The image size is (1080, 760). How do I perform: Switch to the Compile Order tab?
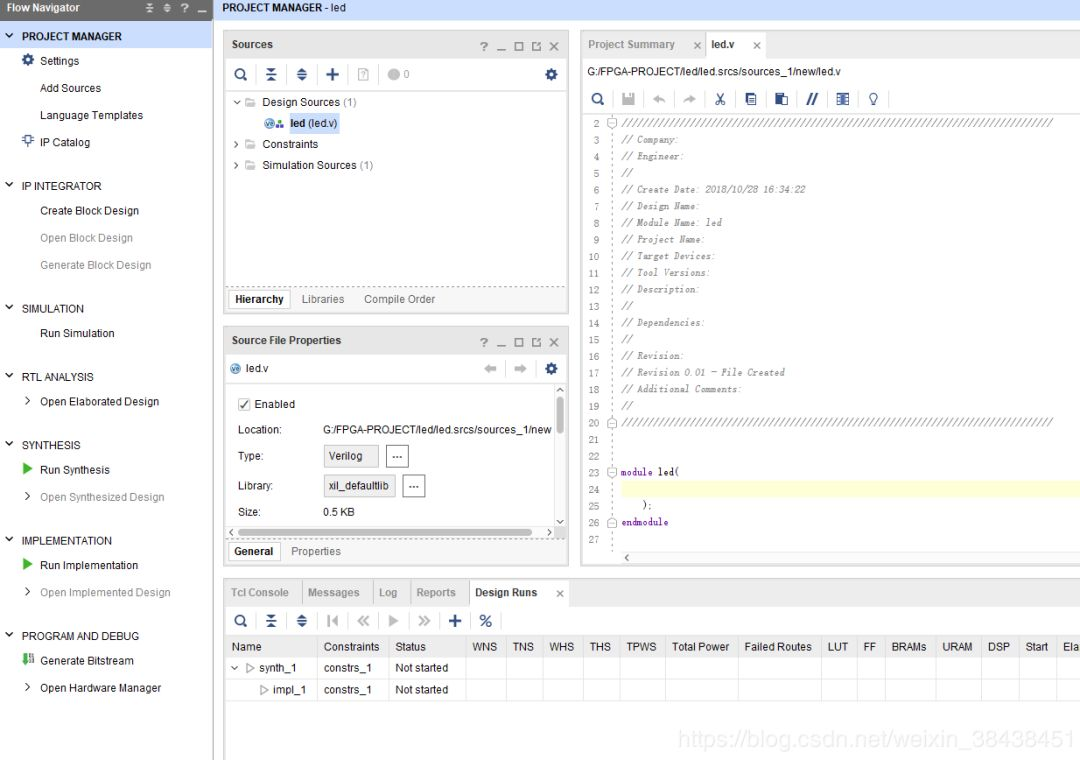399,299
